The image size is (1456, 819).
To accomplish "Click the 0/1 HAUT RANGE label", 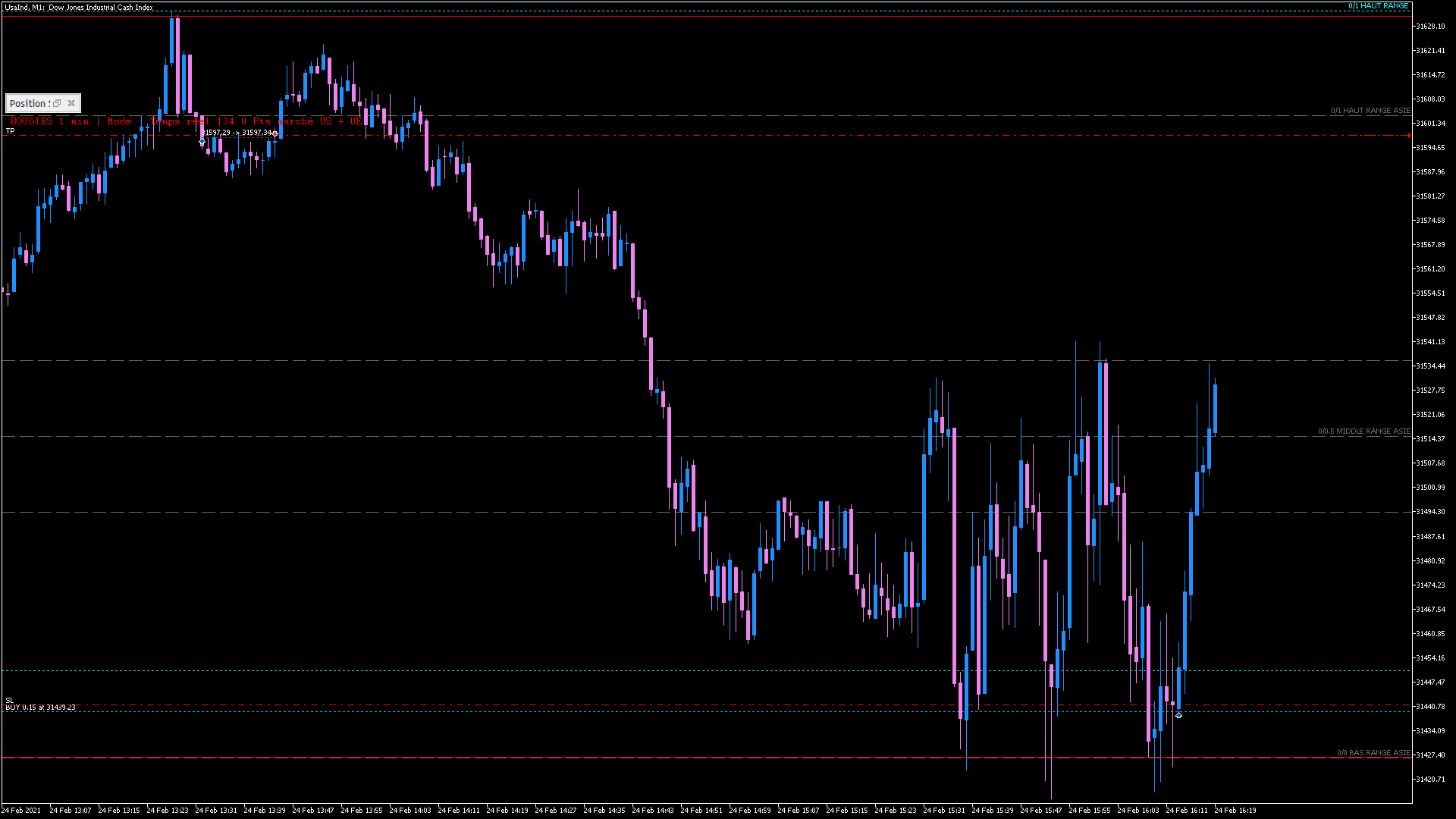I will [1377, 6].
